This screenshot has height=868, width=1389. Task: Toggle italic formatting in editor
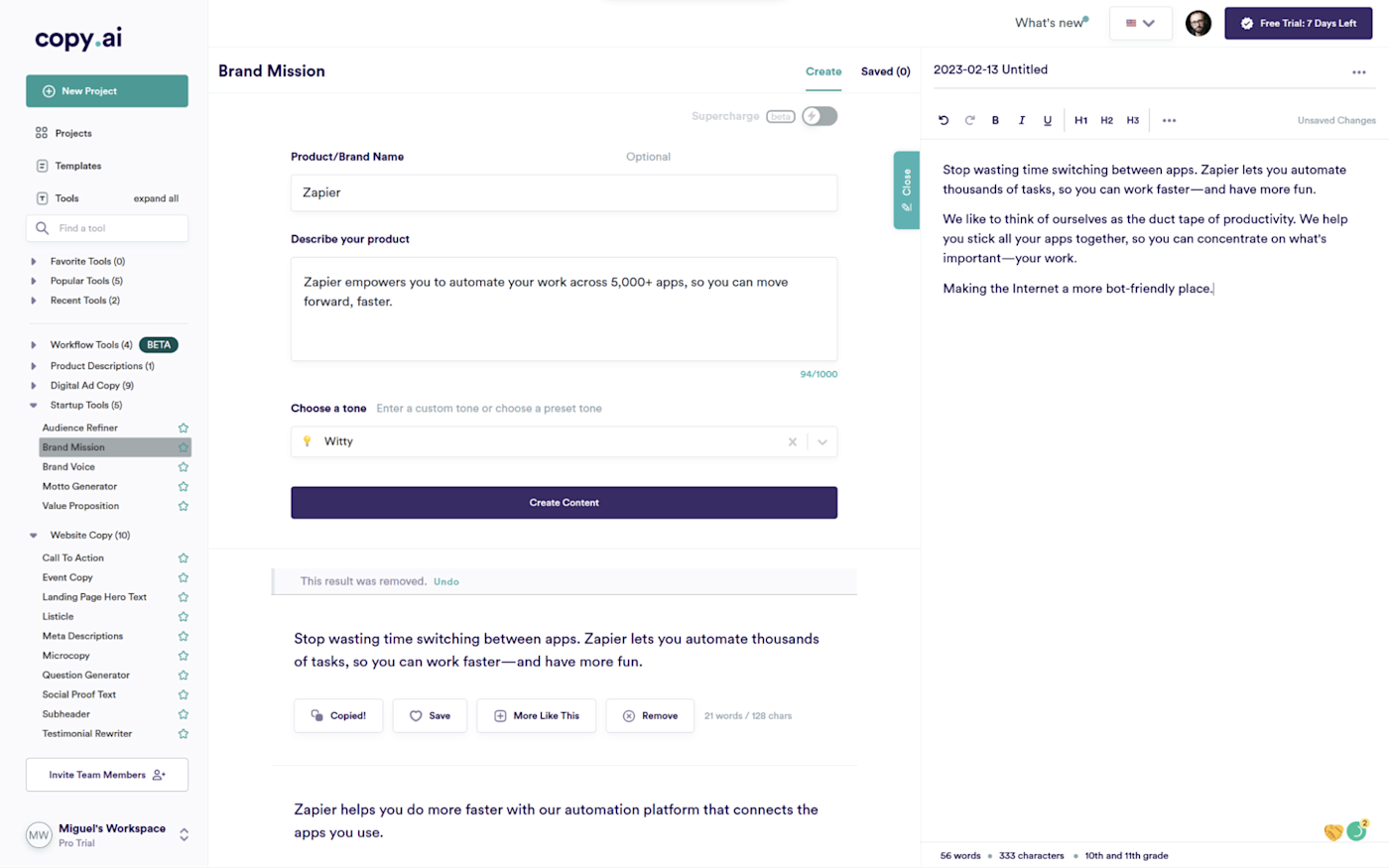[1021, 120]
